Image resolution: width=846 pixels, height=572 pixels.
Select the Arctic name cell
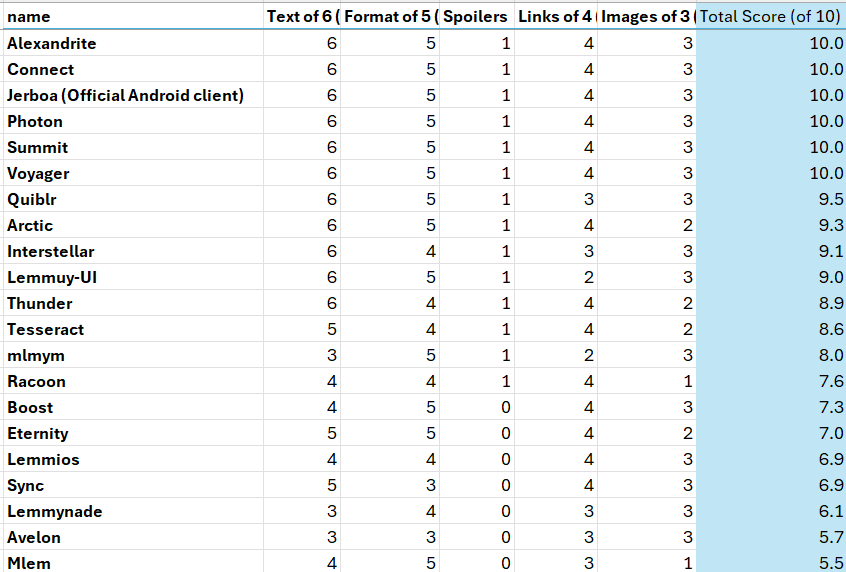click(133, 225)
